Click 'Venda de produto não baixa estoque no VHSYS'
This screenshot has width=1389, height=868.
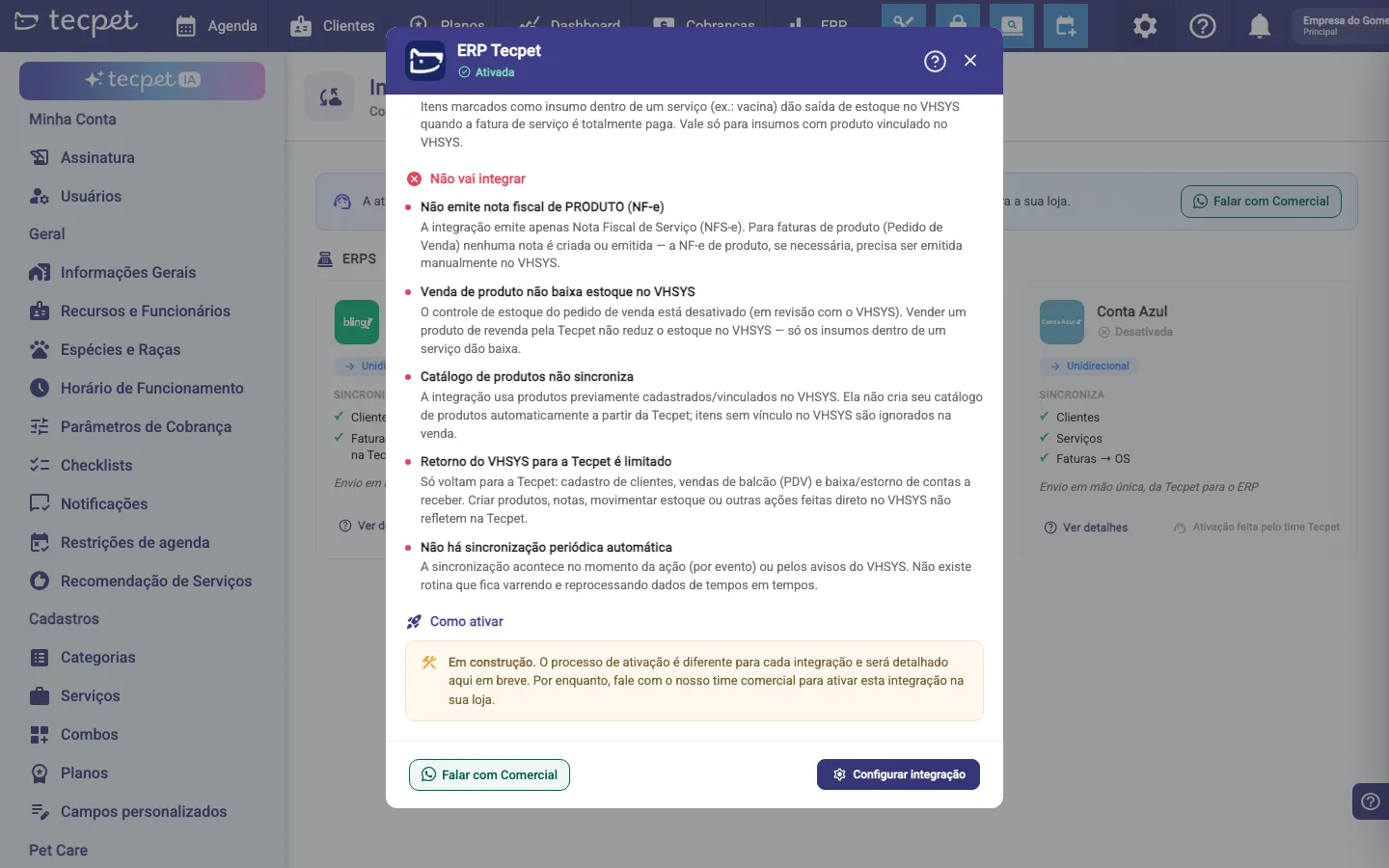click(558, 292)
